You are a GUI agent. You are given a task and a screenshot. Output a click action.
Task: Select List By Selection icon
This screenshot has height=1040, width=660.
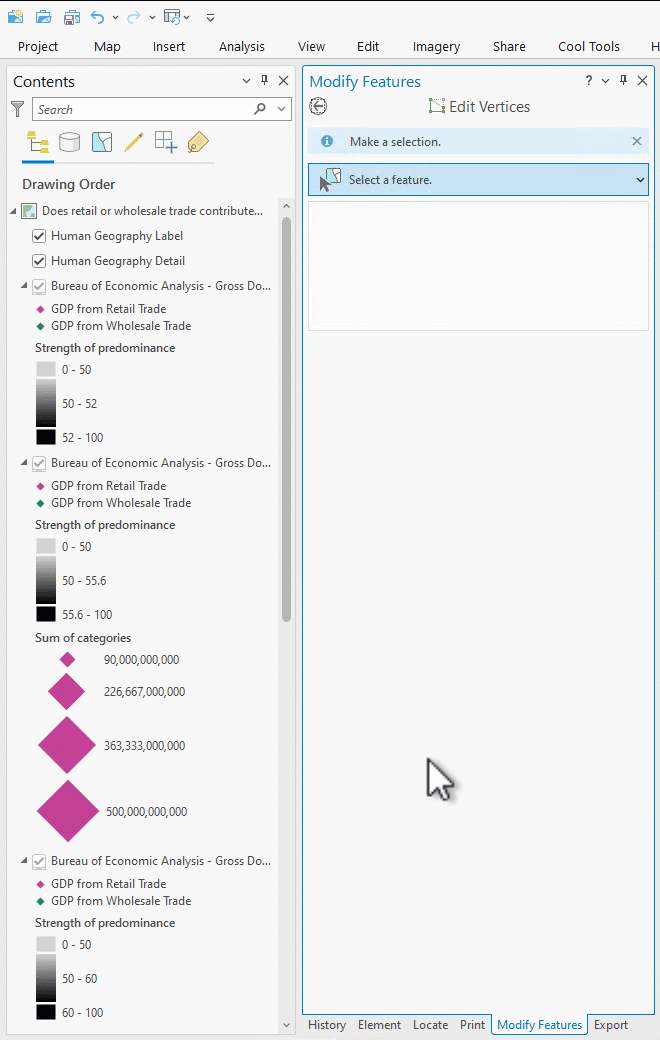pyautogui.click(x=101, y=142)
